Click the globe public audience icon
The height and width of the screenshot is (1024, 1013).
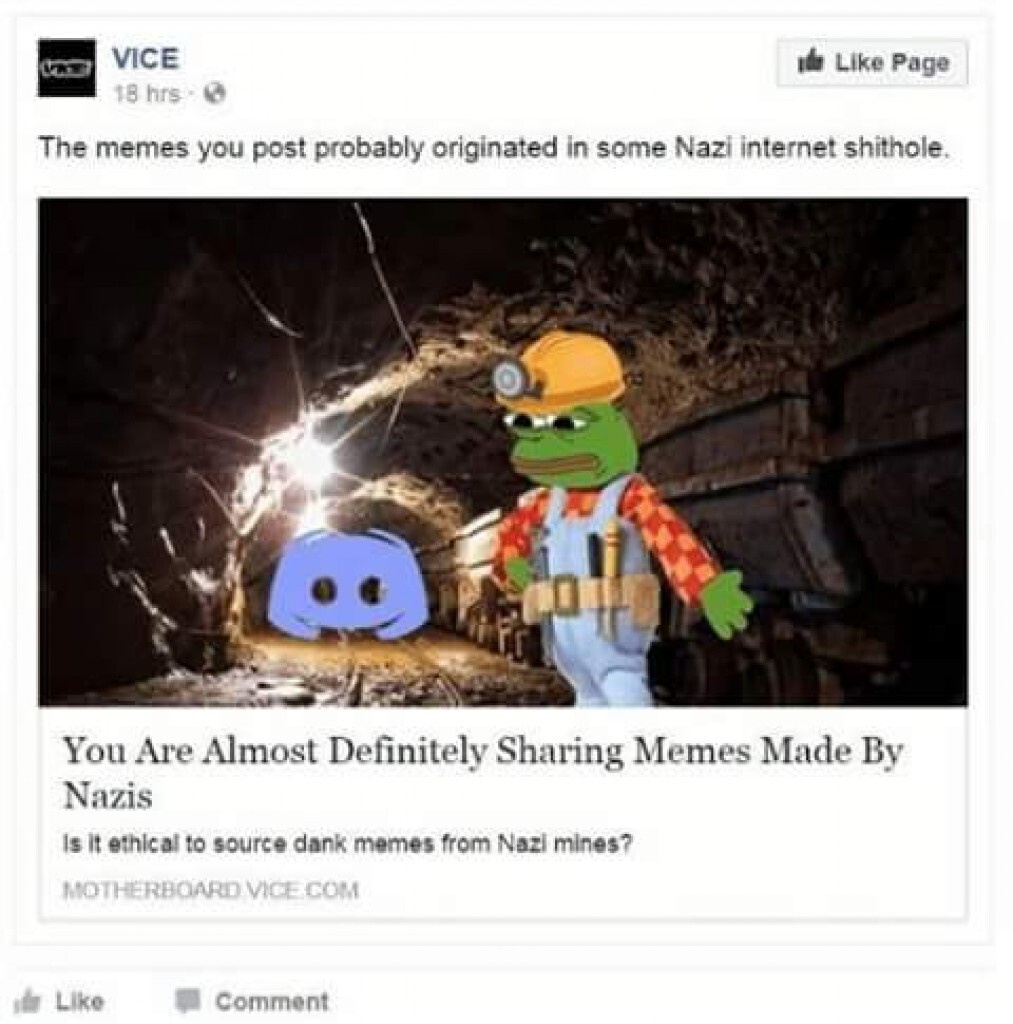[216, 95]
